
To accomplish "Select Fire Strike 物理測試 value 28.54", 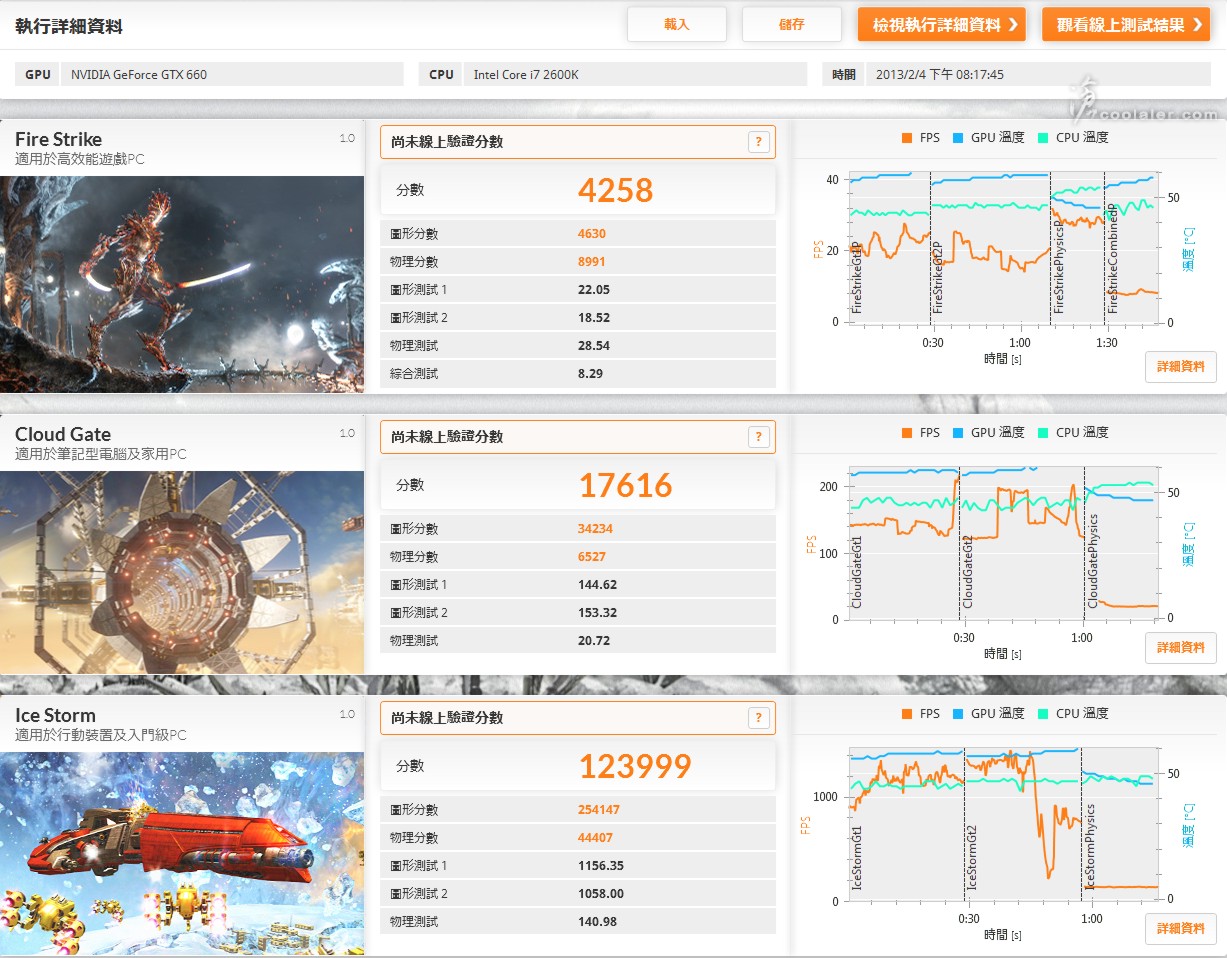I will pyautogui.click(x=594, y=346).
